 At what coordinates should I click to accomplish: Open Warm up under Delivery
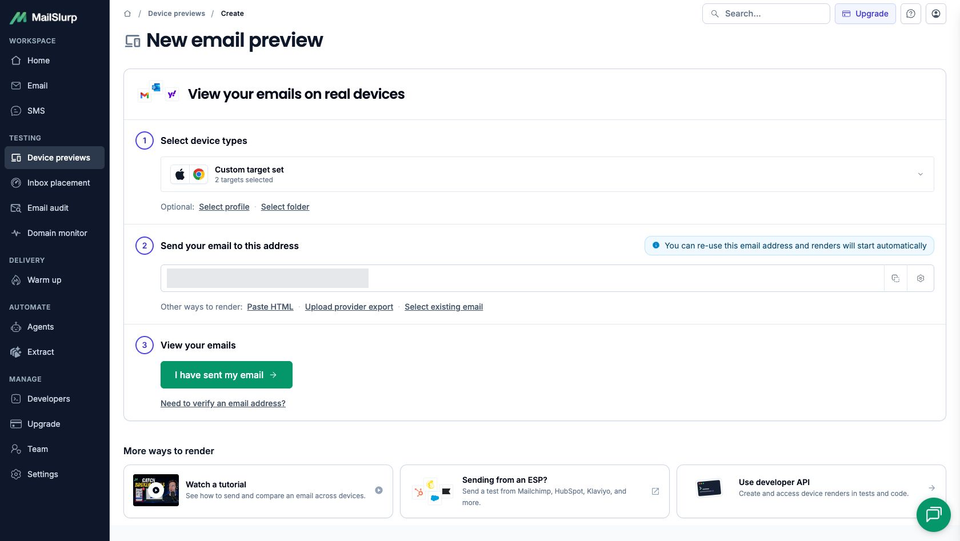tap(54, 280)
